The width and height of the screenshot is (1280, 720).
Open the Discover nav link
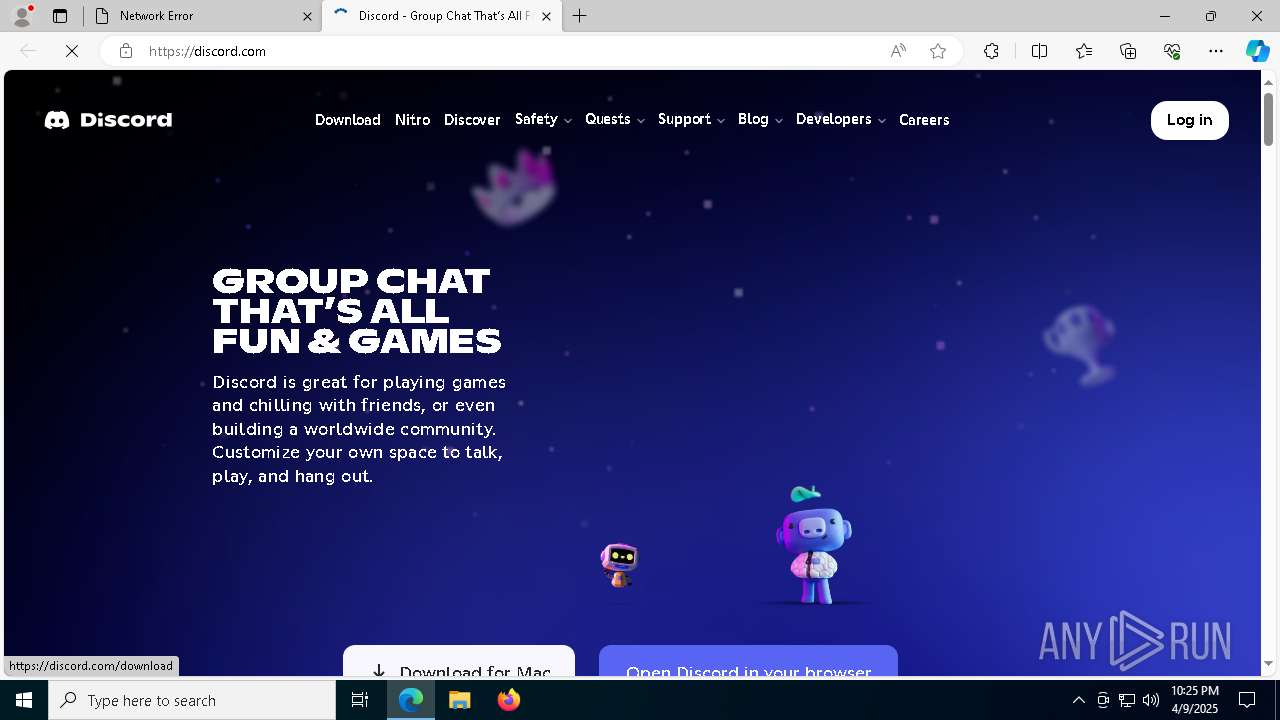click(x=472, y=120)
